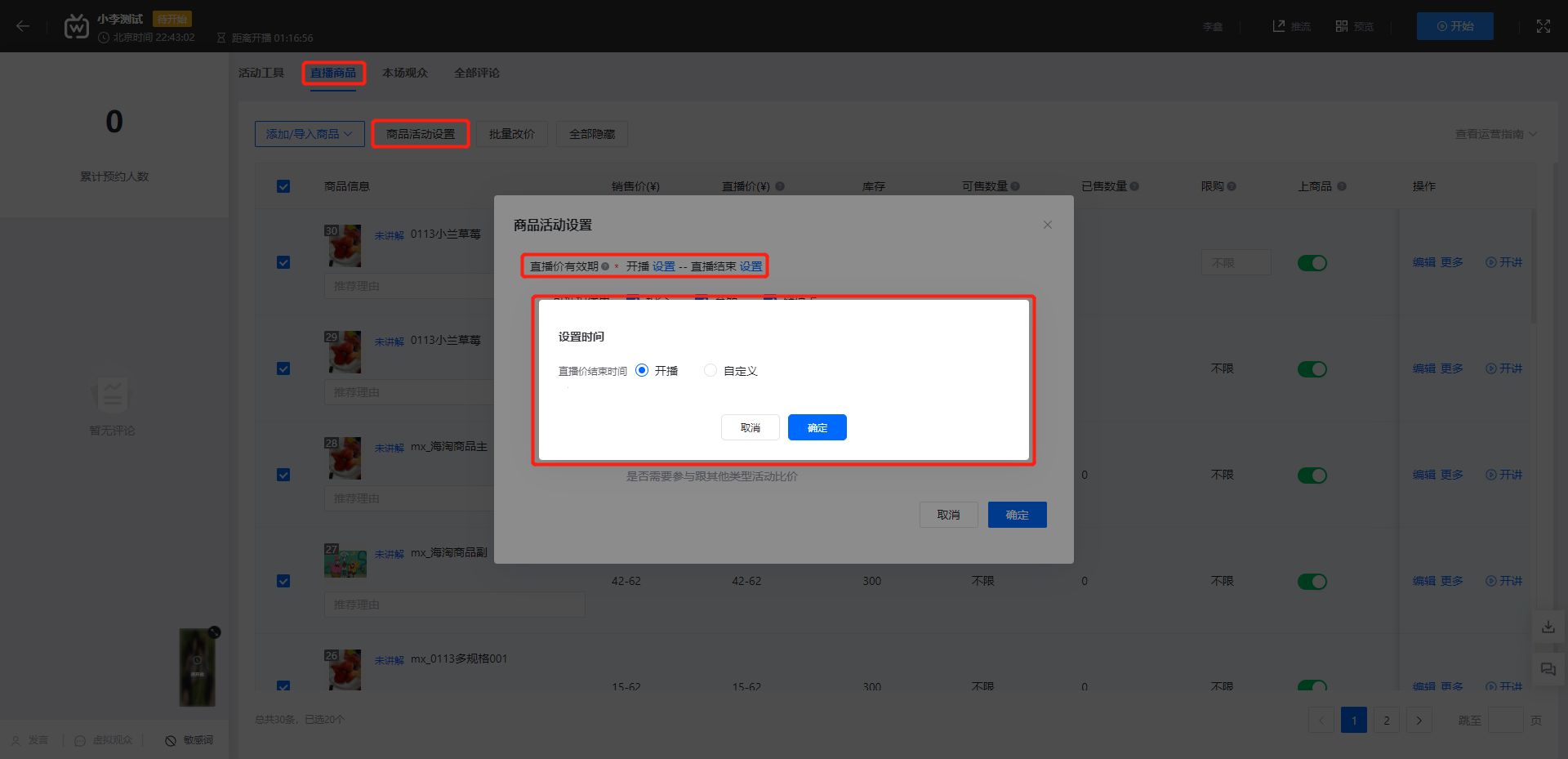Click the 敏感词 sensitive words icon

coord(171,740)
